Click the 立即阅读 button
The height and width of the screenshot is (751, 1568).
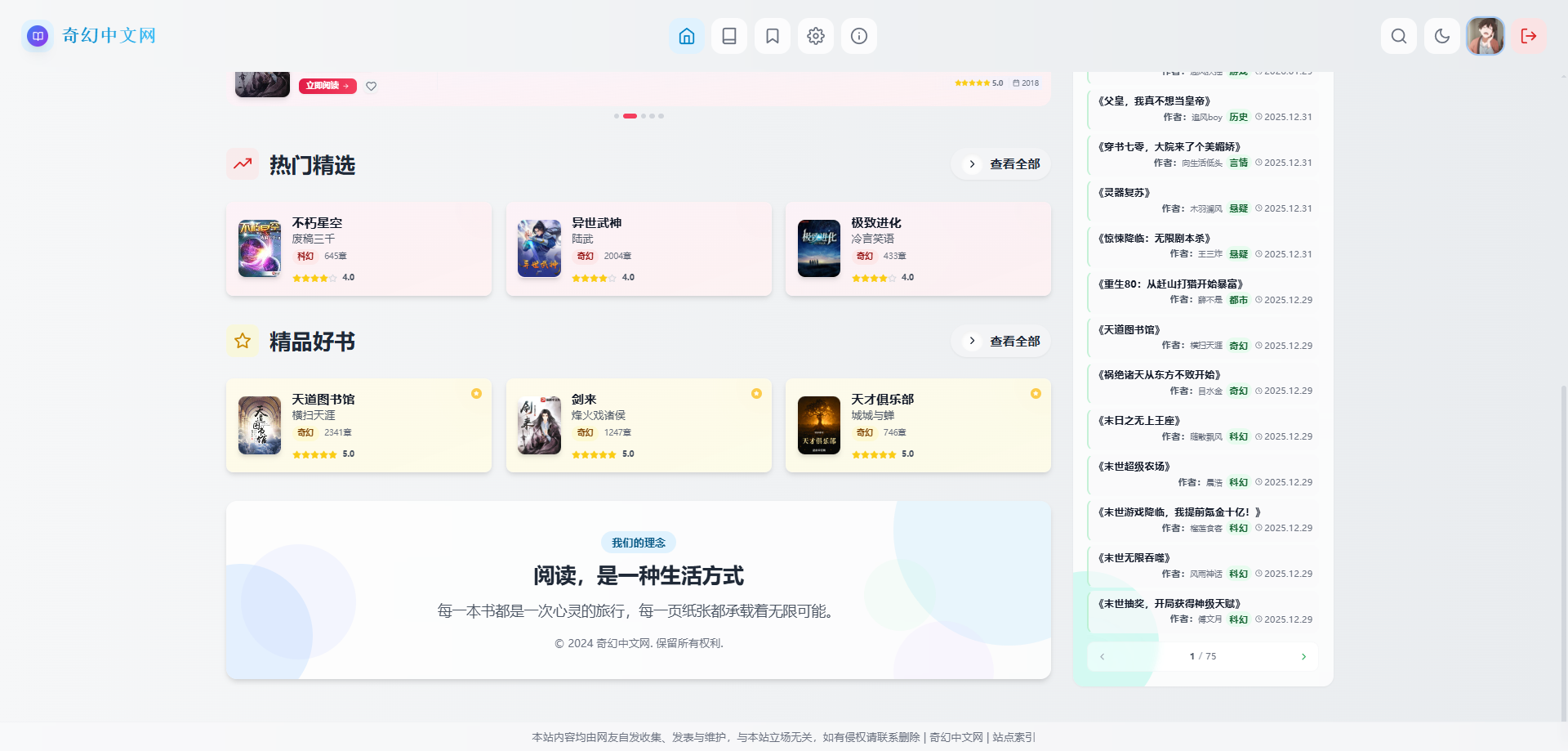pos(327,86)
